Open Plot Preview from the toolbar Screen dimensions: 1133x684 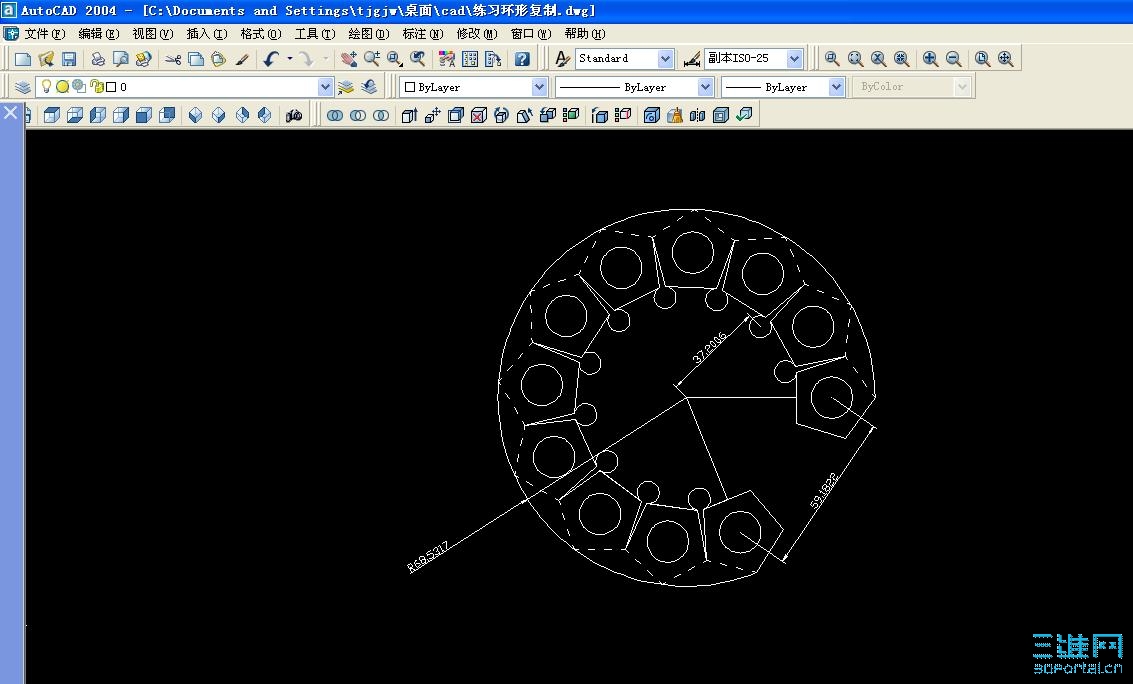(121, 59)
